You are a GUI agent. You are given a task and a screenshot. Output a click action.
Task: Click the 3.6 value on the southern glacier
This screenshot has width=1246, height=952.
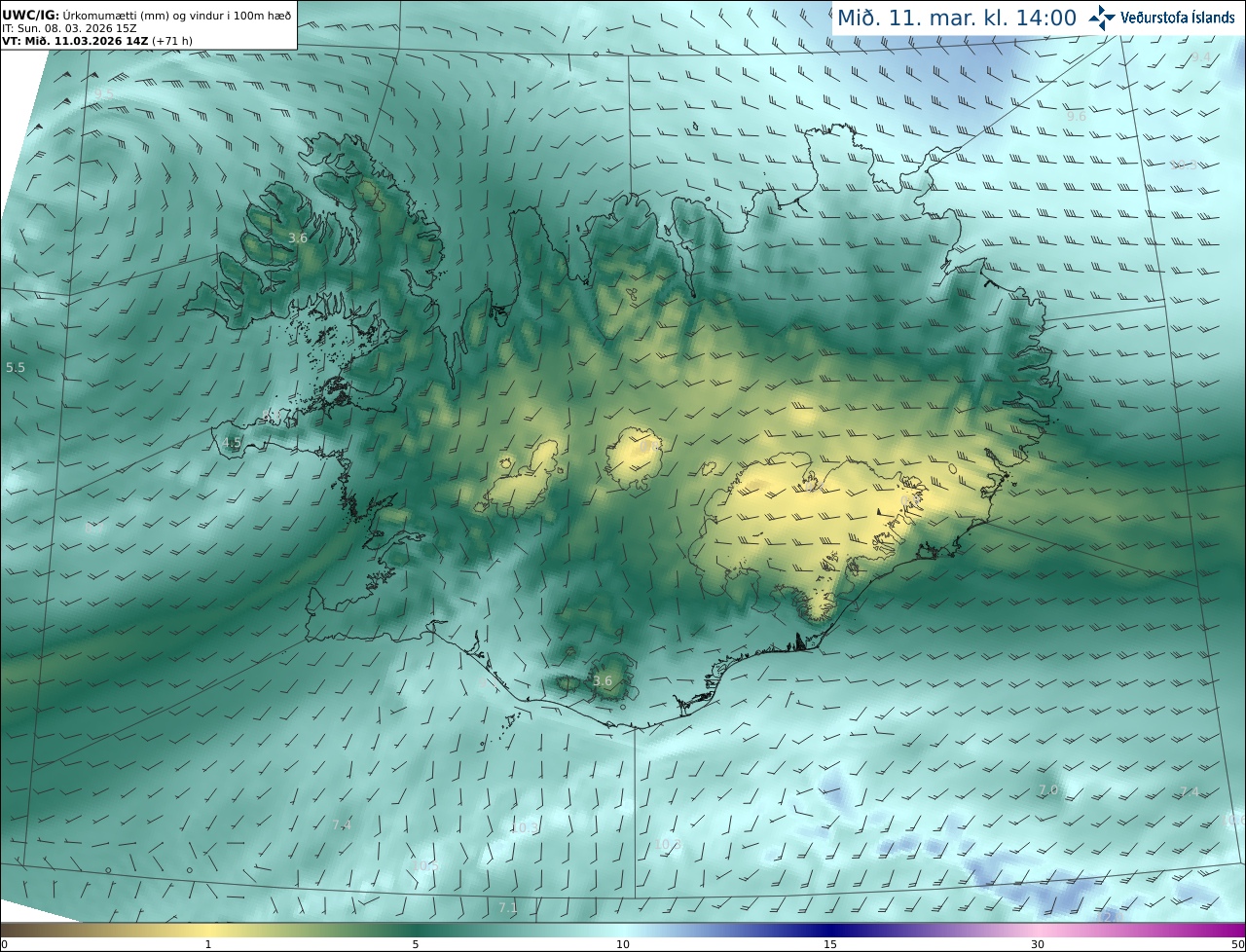tap(603, 680)
